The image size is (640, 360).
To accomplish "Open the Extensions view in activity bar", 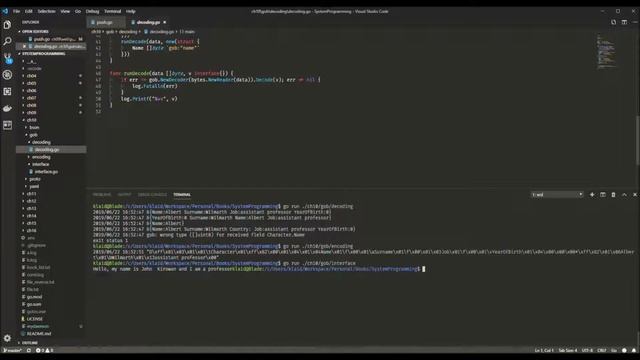I will pyautogui.click(x=7, y=91).
